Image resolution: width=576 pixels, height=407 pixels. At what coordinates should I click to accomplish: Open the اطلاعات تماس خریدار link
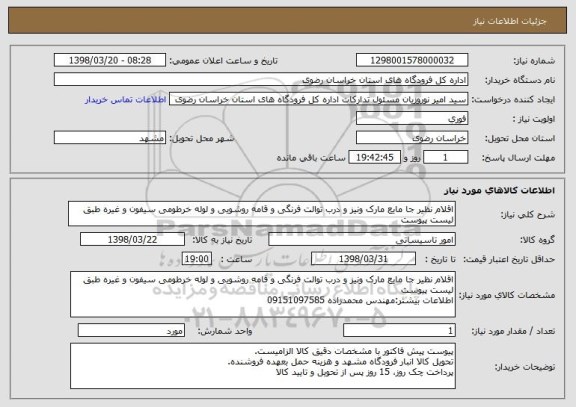click(x=126, y=100)
